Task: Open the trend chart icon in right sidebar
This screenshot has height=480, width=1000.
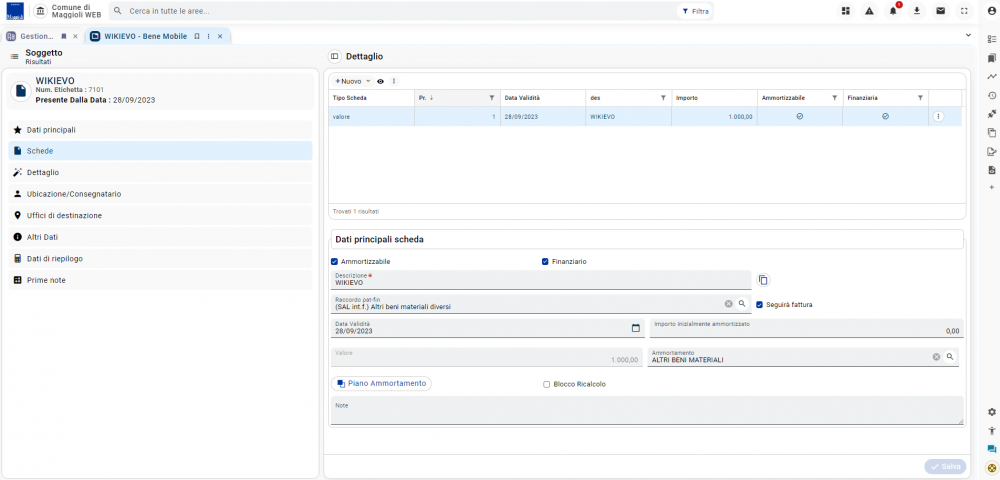Action: (x=992, y=76)
